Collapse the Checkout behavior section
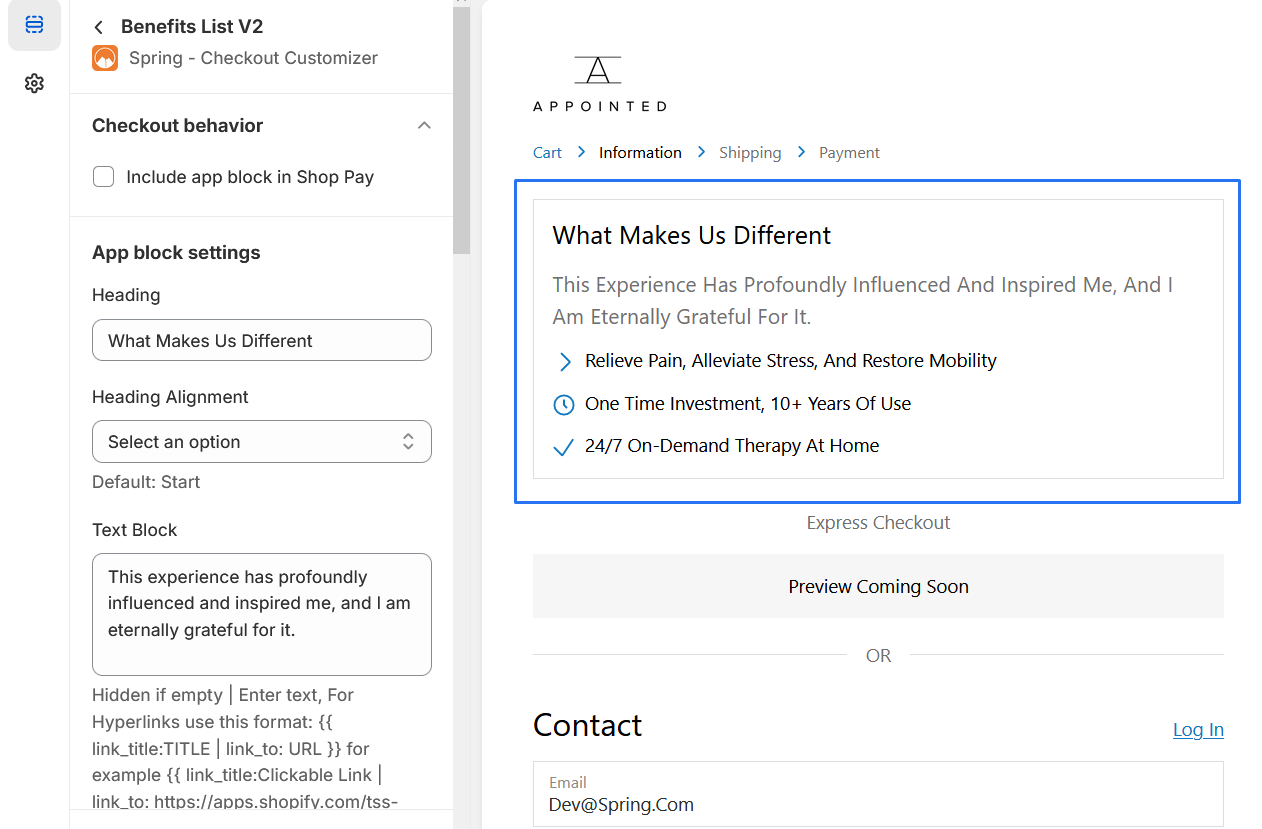This screenshot has width=1262, height=829. 424,125
